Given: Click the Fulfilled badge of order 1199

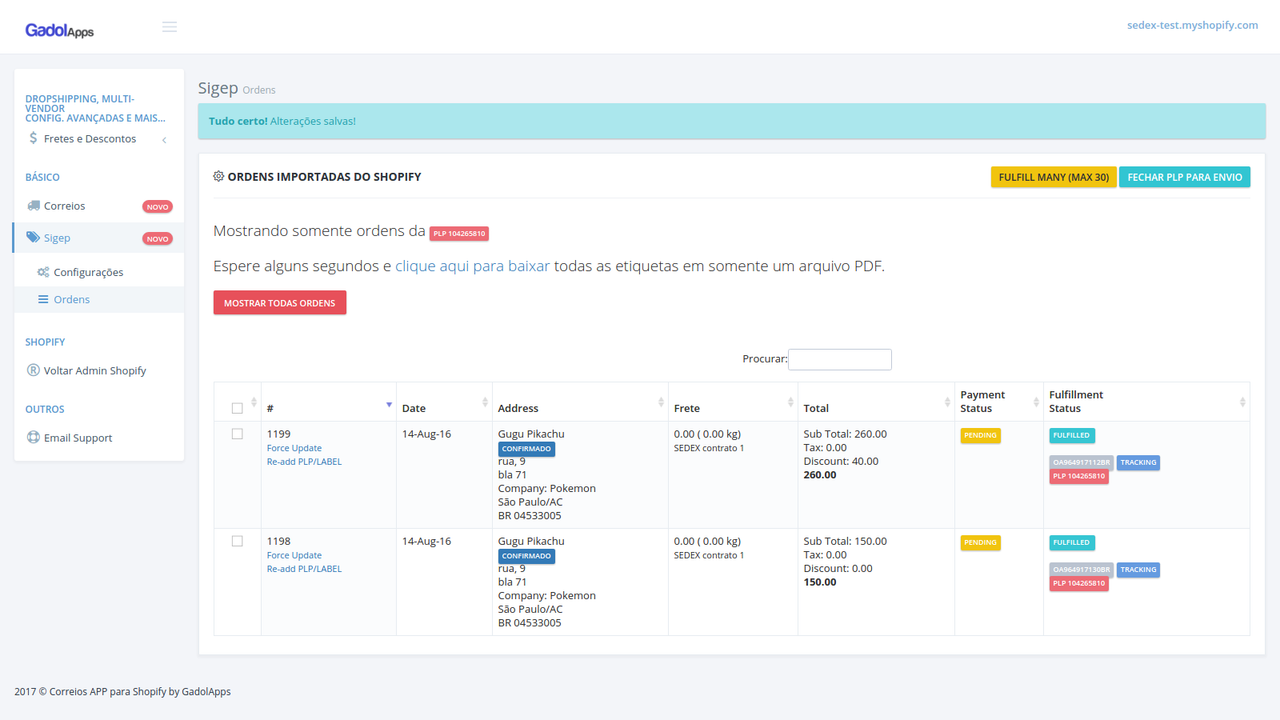Looking at the screenshot, I should click(1072, 435).
